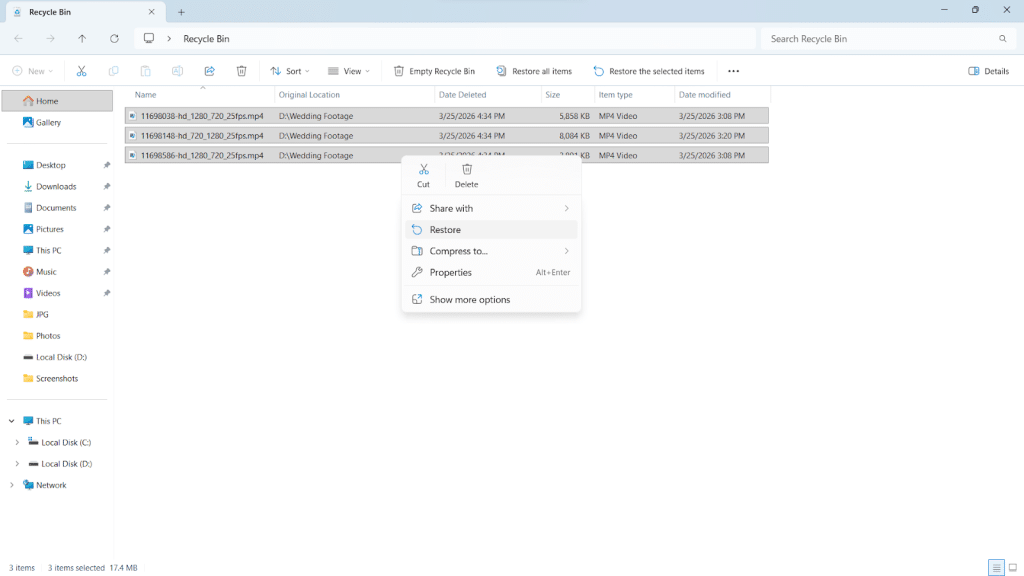This screenshot has height=576, width=1024.
Task: Expand Local Disk (C:) tree node
Action: [x=17, y=442]
